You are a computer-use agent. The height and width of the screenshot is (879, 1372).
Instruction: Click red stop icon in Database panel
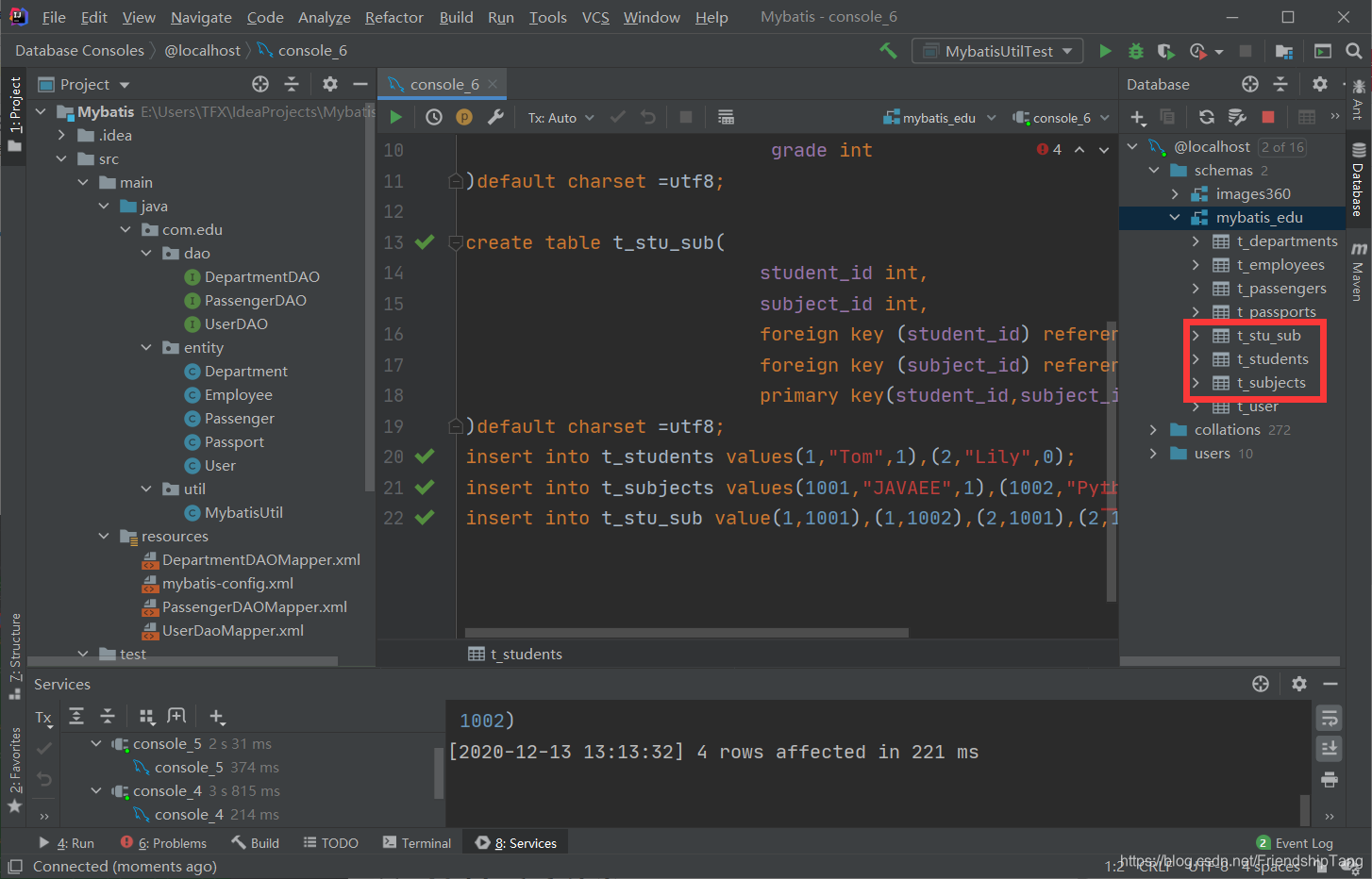[x=1268, y=117]
